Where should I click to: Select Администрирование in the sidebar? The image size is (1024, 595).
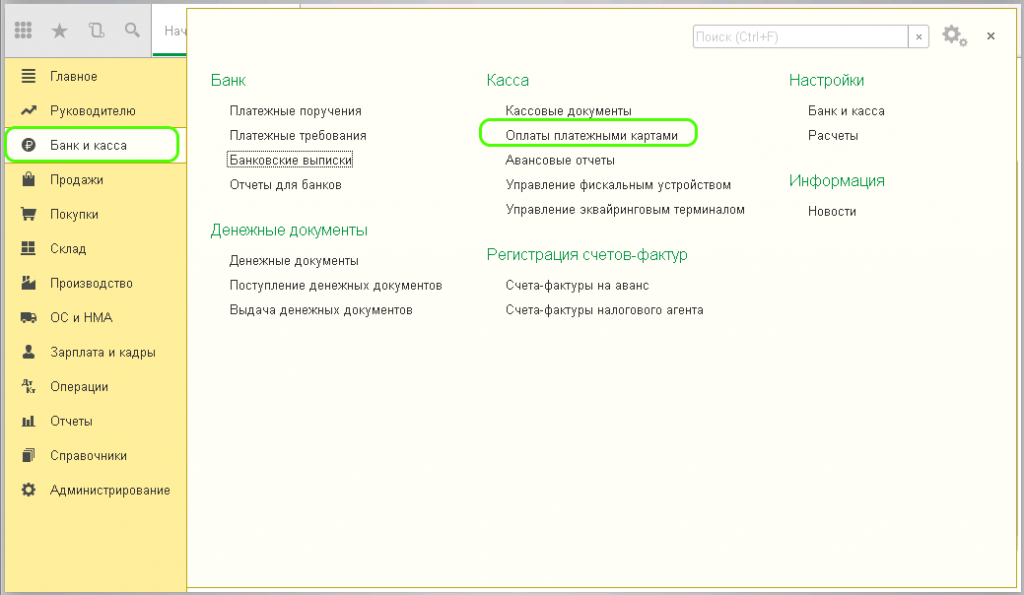(109, 490)
